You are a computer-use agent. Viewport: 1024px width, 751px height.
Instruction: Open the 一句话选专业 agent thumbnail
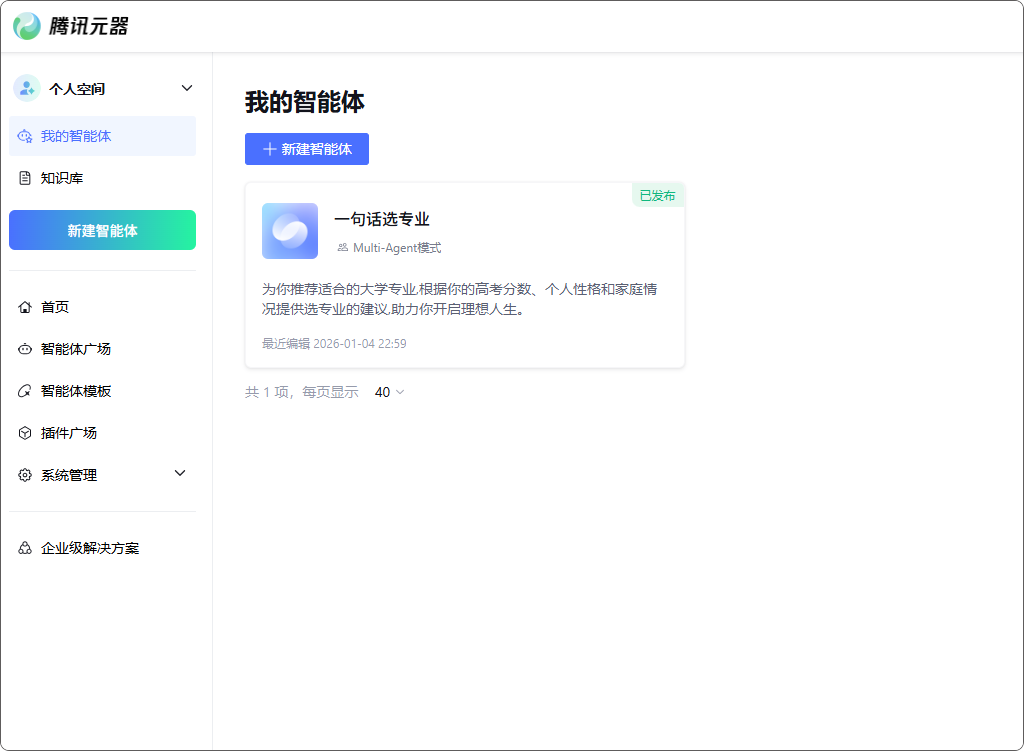[290, 231]
